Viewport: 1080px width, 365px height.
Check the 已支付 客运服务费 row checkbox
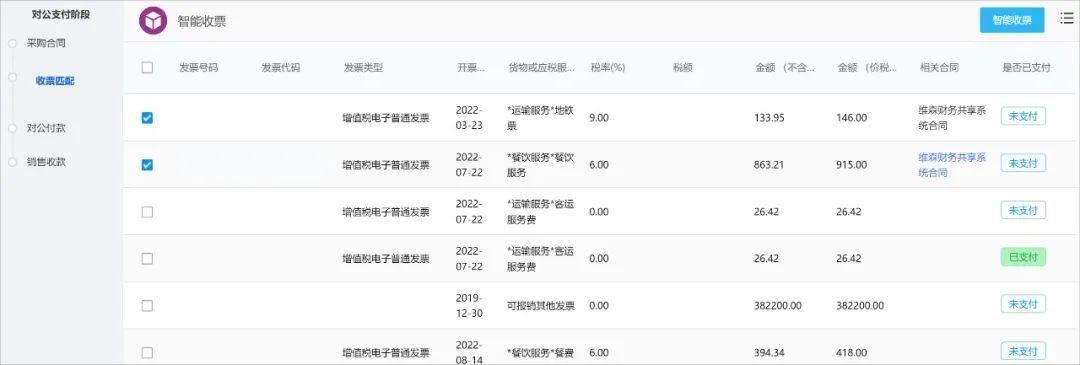(147, 259)
